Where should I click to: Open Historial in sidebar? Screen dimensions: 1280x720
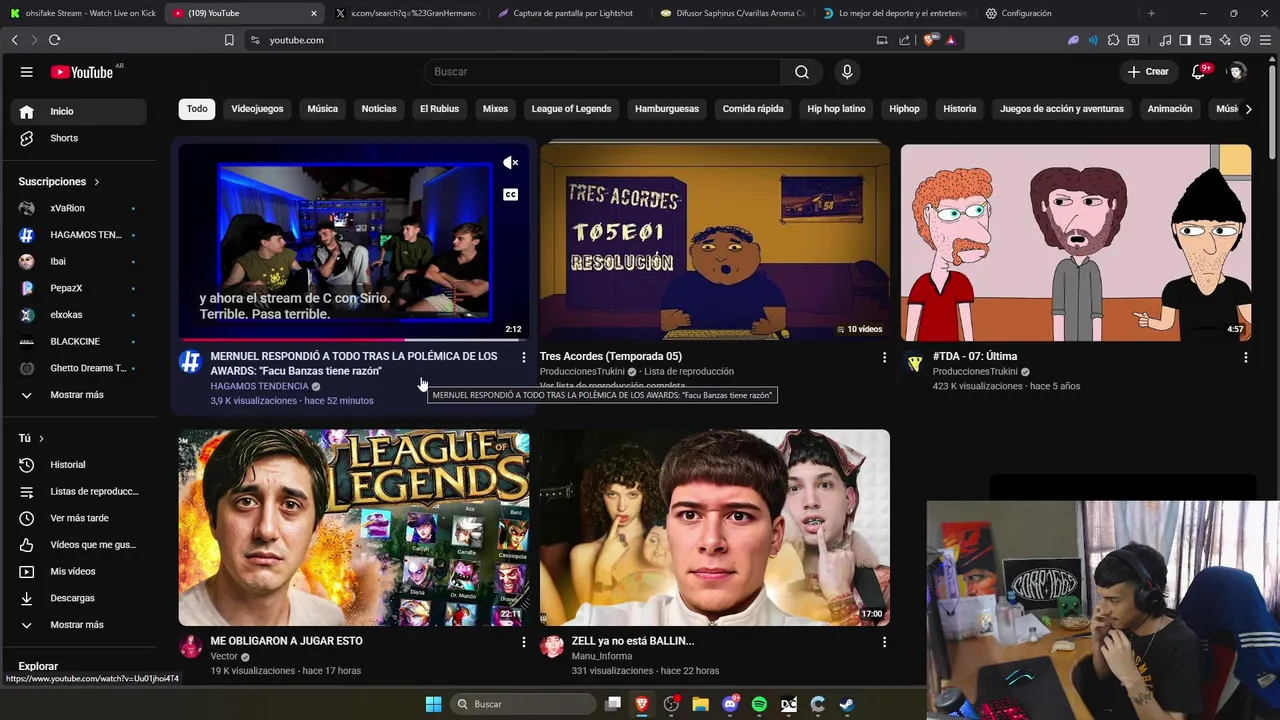click(x=80, y=465)
